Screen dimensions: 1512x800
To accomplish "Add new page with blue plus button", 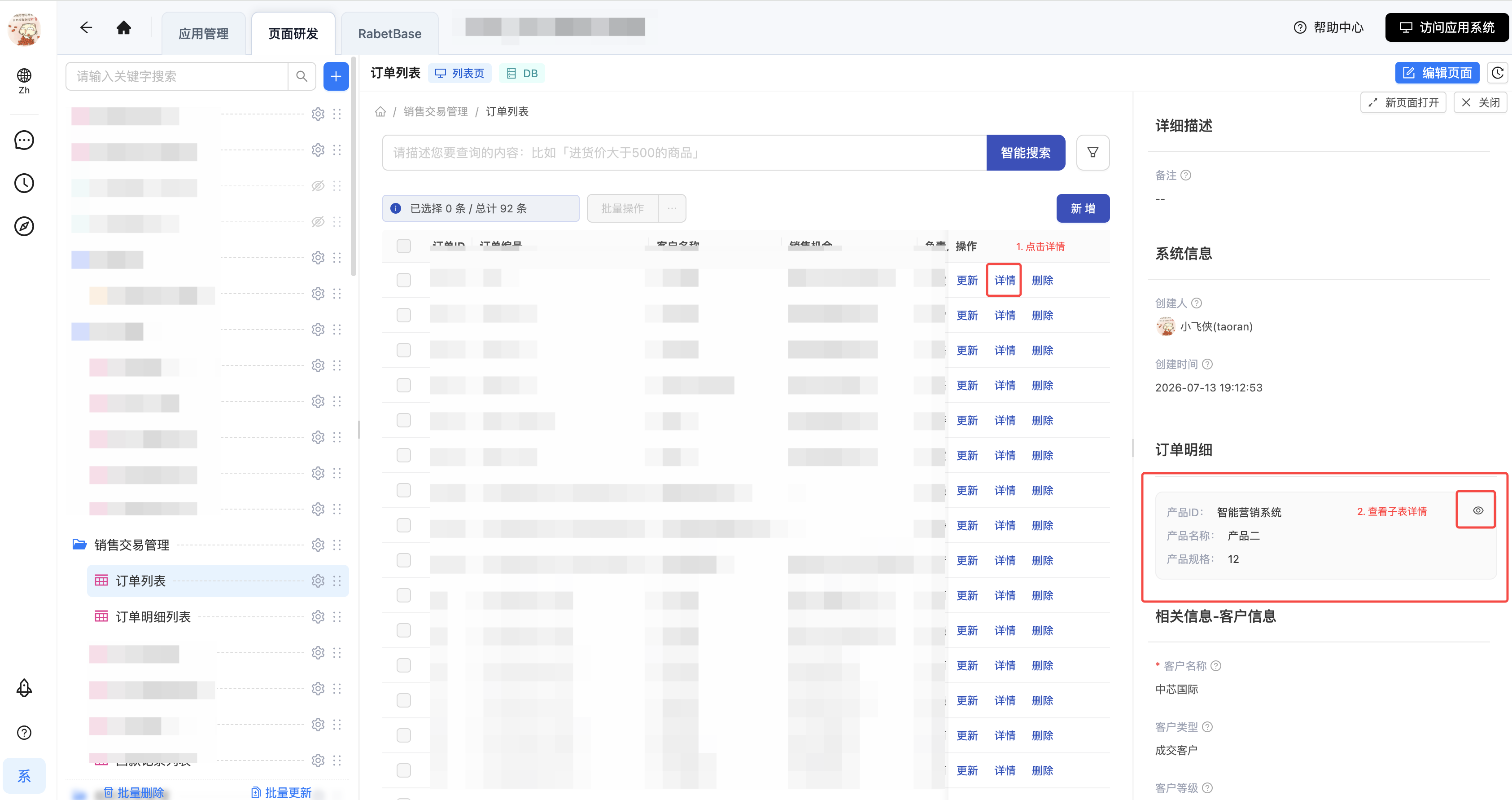I will 336,76.
